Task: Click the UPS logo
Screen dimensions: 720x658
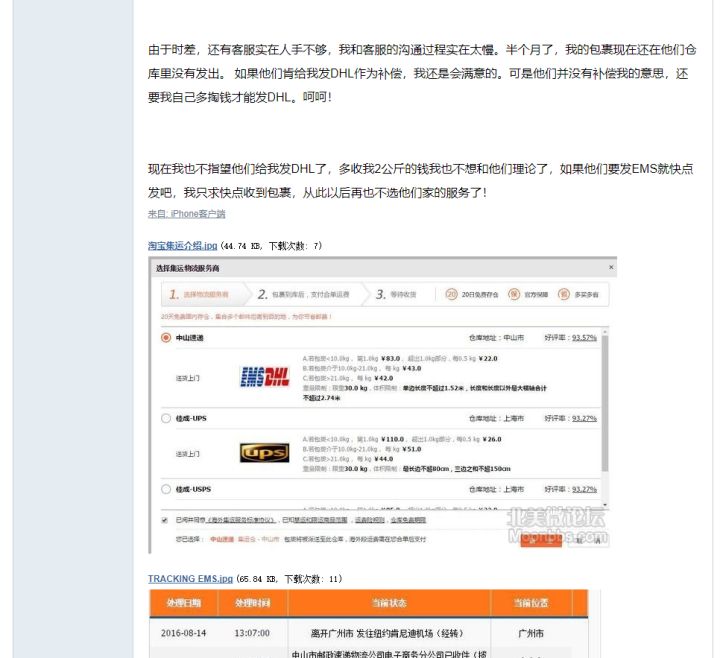Action: pos(264,453)
